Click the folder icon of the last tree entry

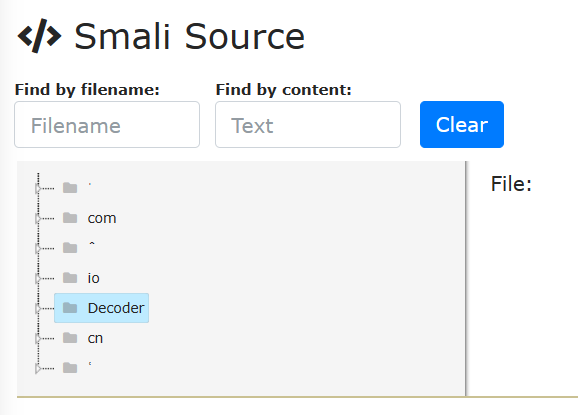coord(70,368)
